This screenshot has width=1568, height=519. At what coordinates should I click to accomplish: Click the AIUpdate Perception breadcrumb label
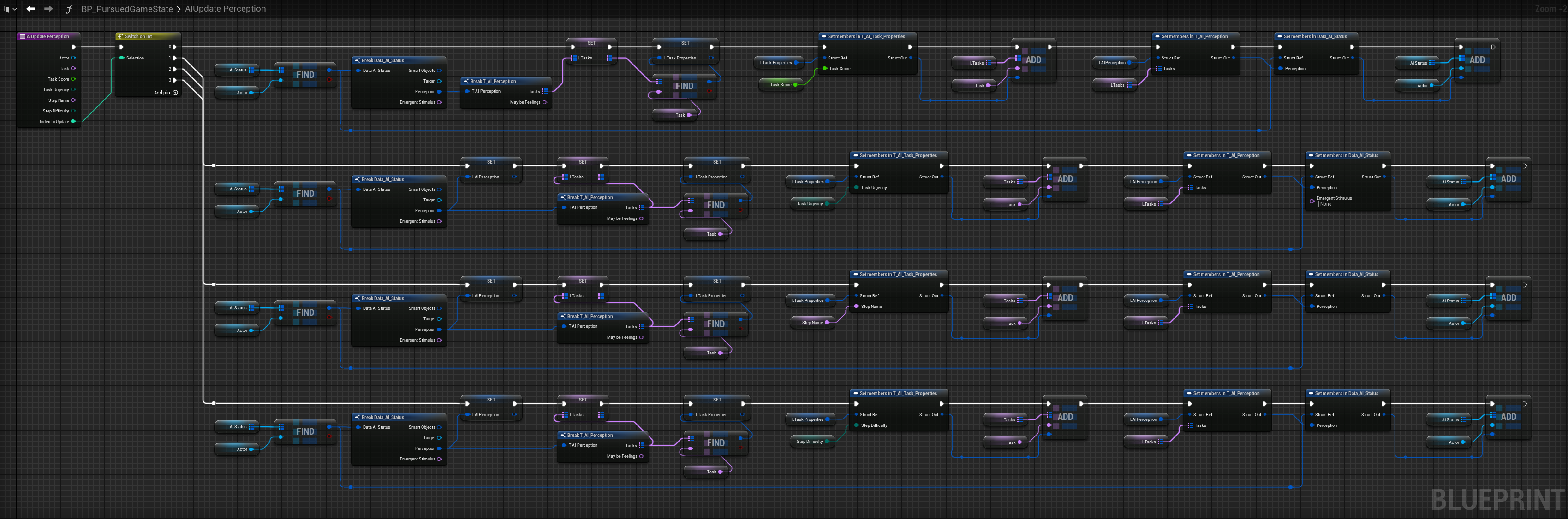tap(225, 9)
